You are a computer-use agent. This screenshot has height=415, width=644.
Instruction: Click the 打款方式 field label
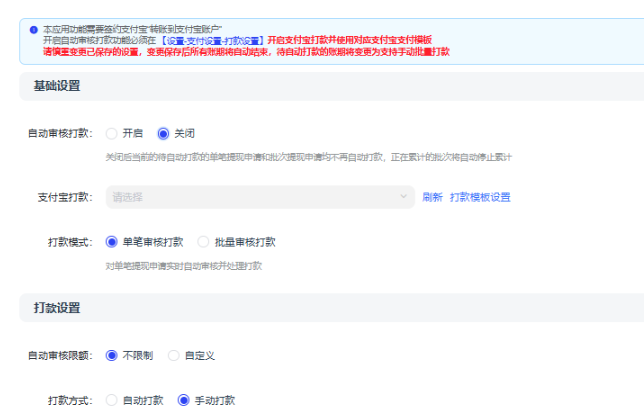tap(69, 400)
